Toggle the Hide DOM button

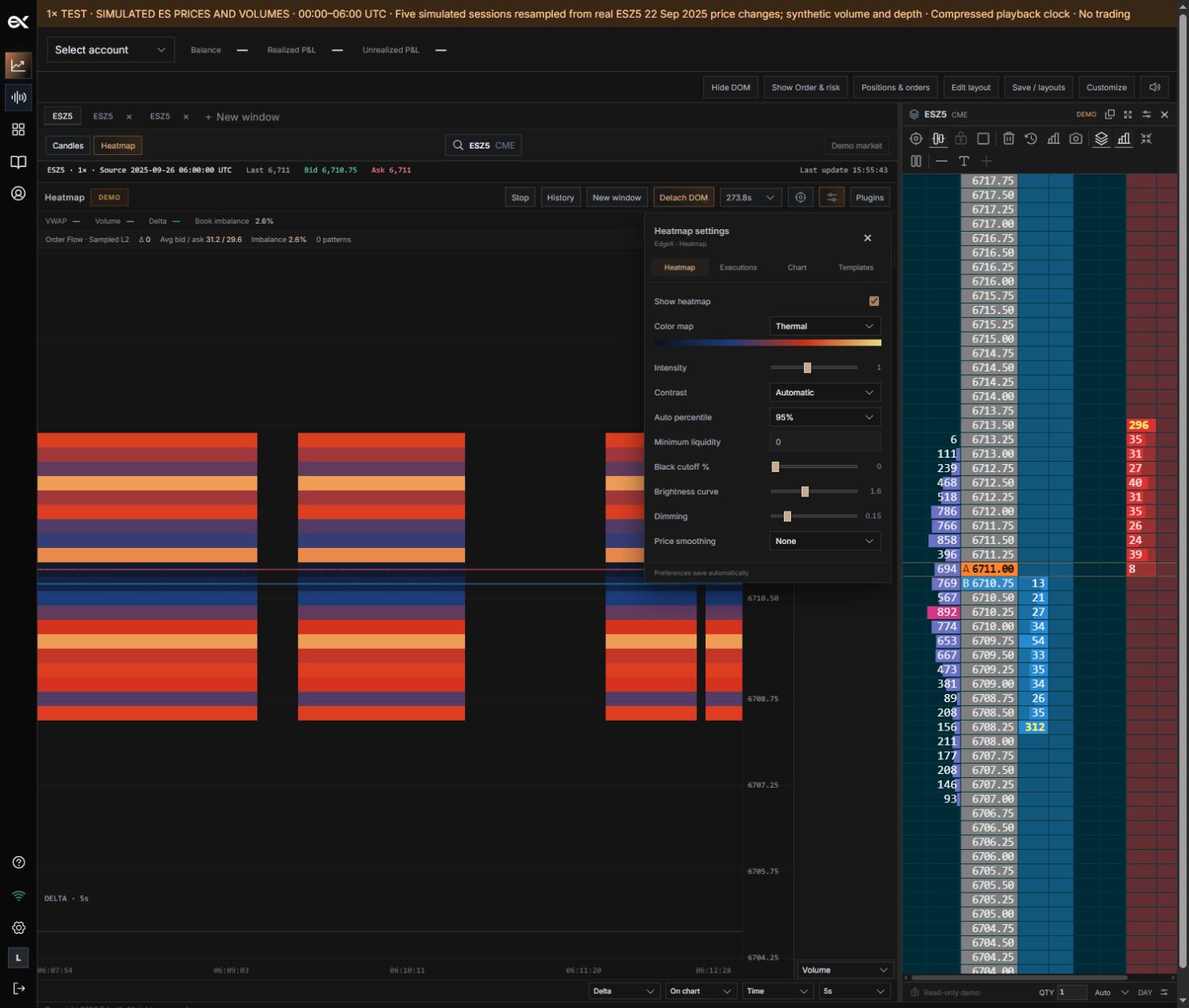pos(731,87)
